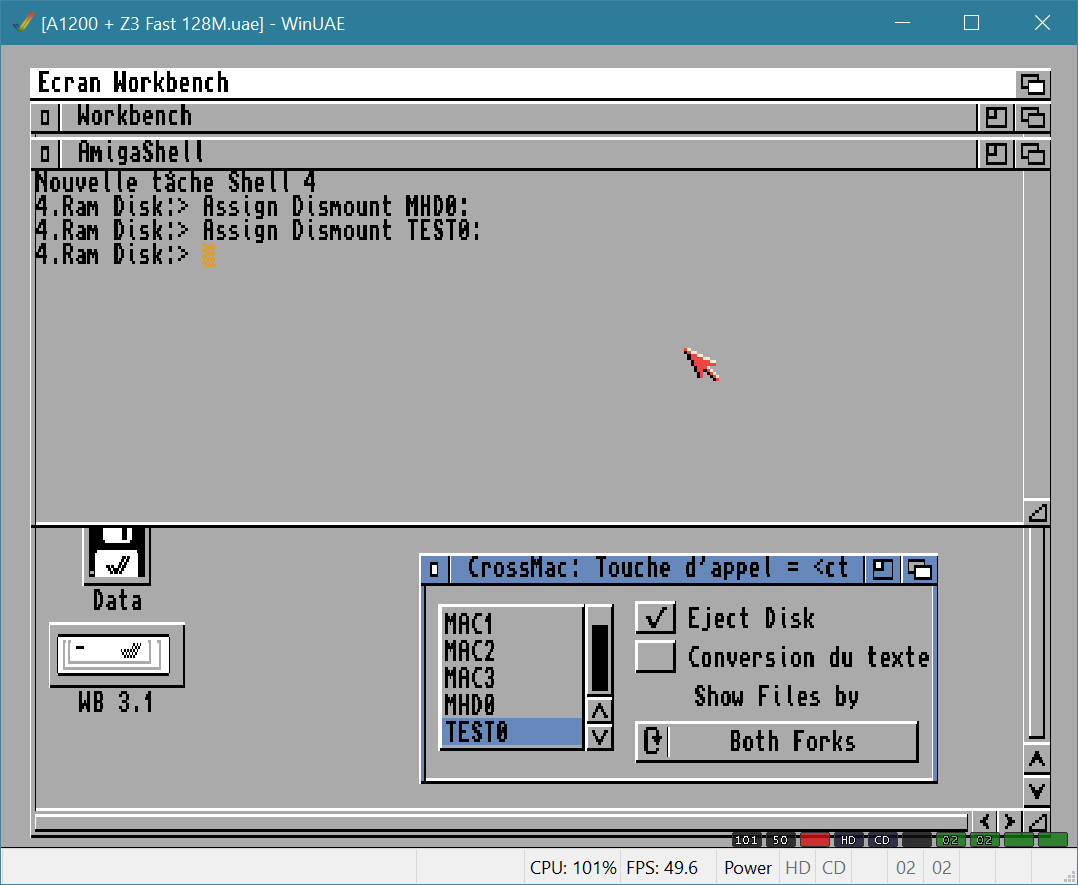This screenshot has height=885, width=1078.
Task: Click the AmigaShell window depth gadget
Action: click(x=1033, y=153)
